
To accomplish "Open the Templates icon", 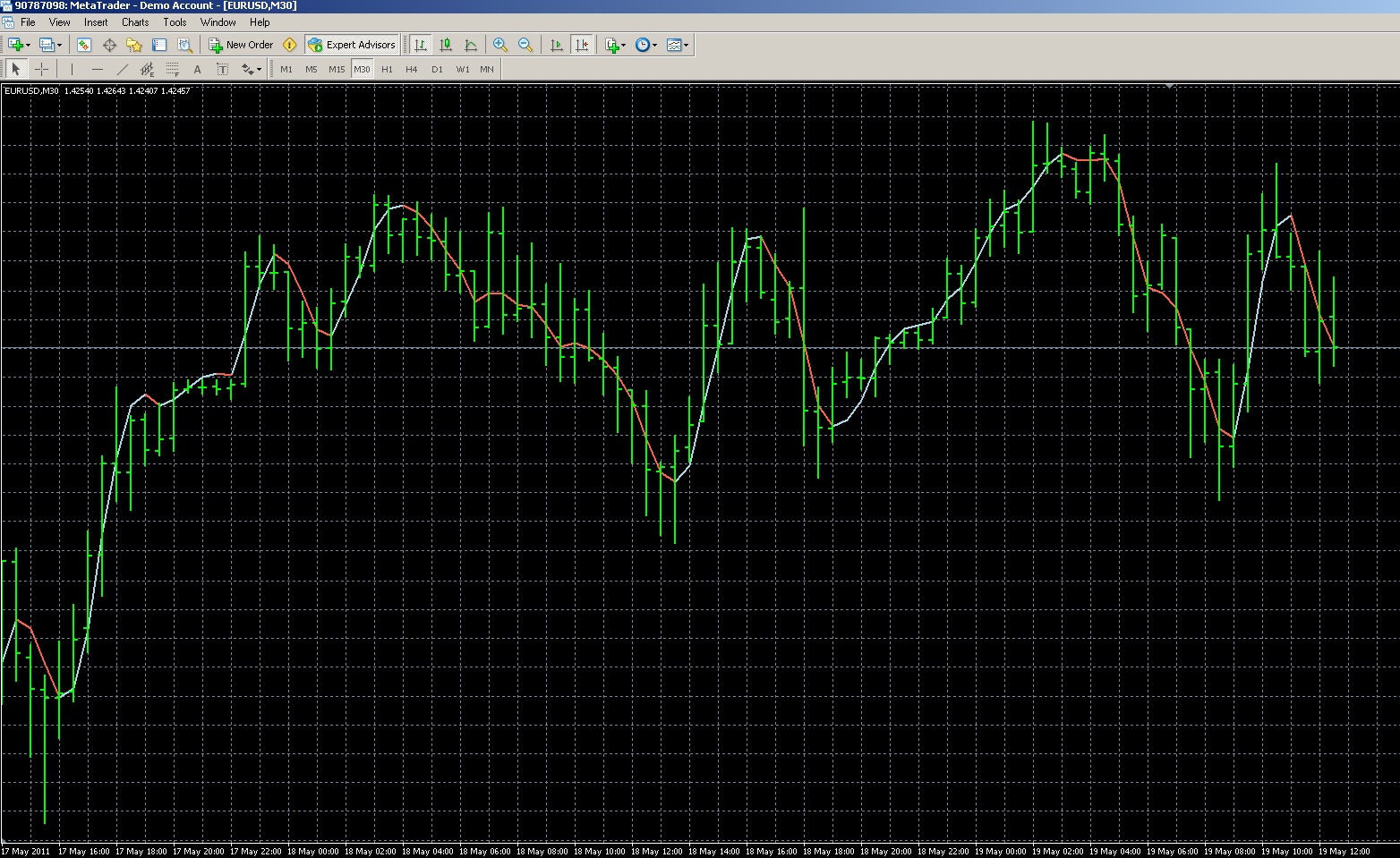I will 674,45.
